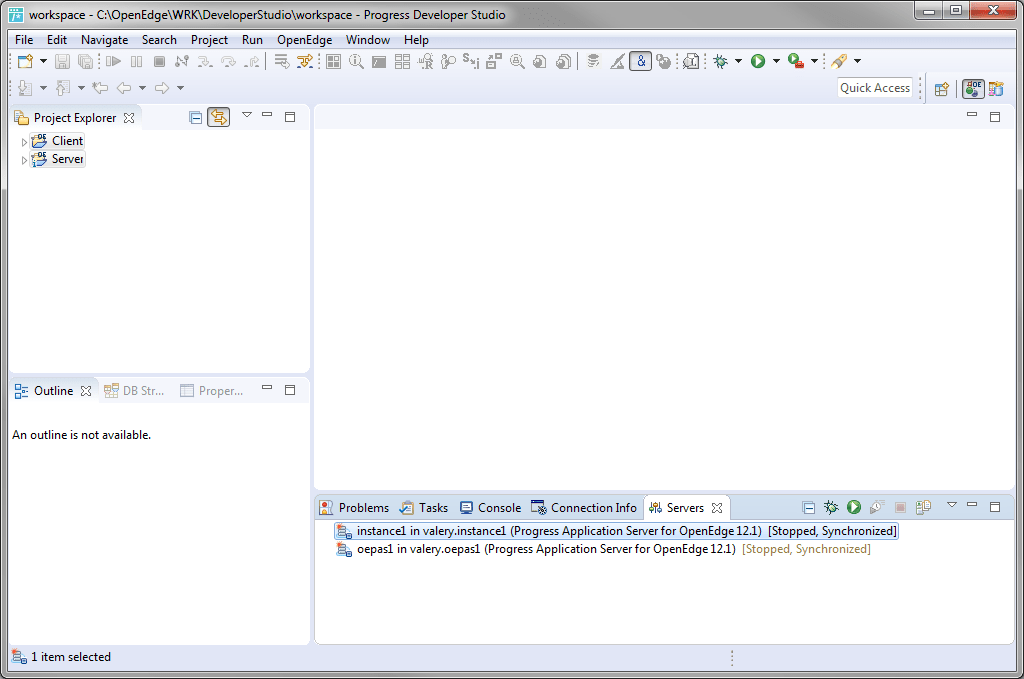Screen dimensions: 1024x679
Task: Expand the Server project node
Action: [x=24, y=160]
